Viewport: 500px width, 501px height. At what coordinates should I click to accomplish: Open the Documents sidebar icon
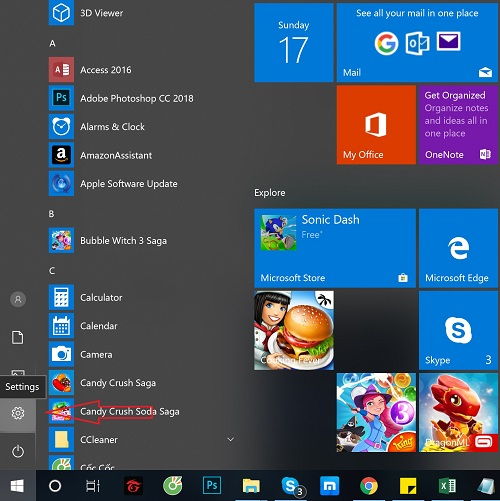click(18, 337)
